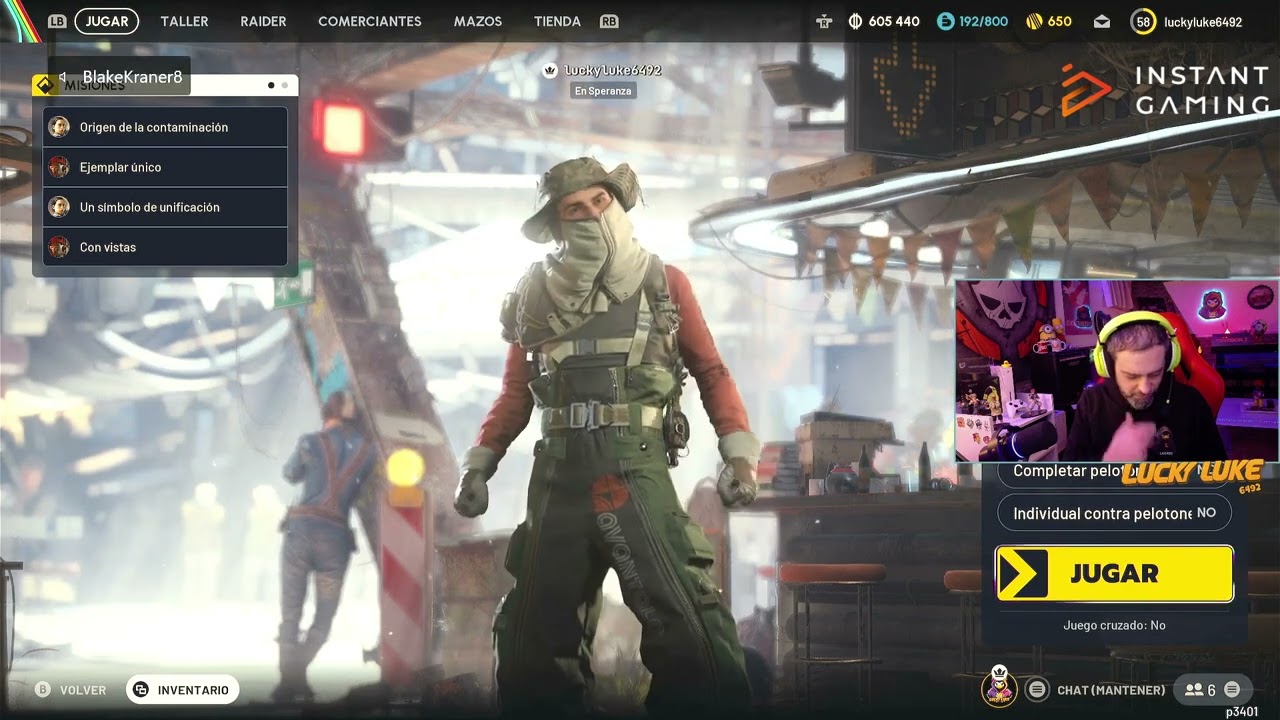Select the second page dot in Misiones panel
This screenshot has height=720, width=1280.
284,85
